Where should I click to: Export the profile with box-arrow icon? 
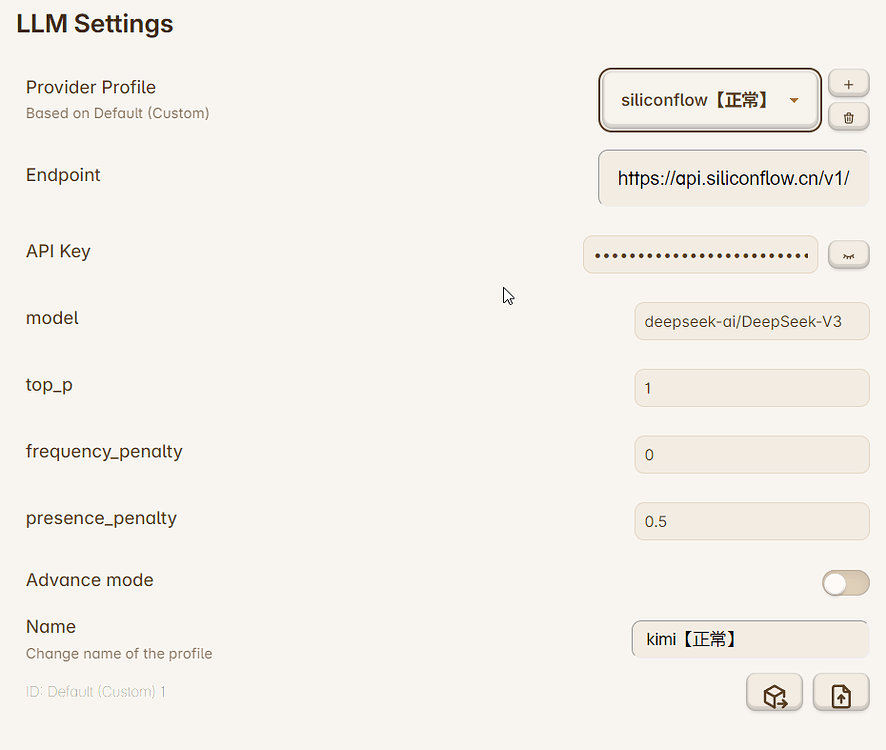pyautogui.click(x=774, y=693)
